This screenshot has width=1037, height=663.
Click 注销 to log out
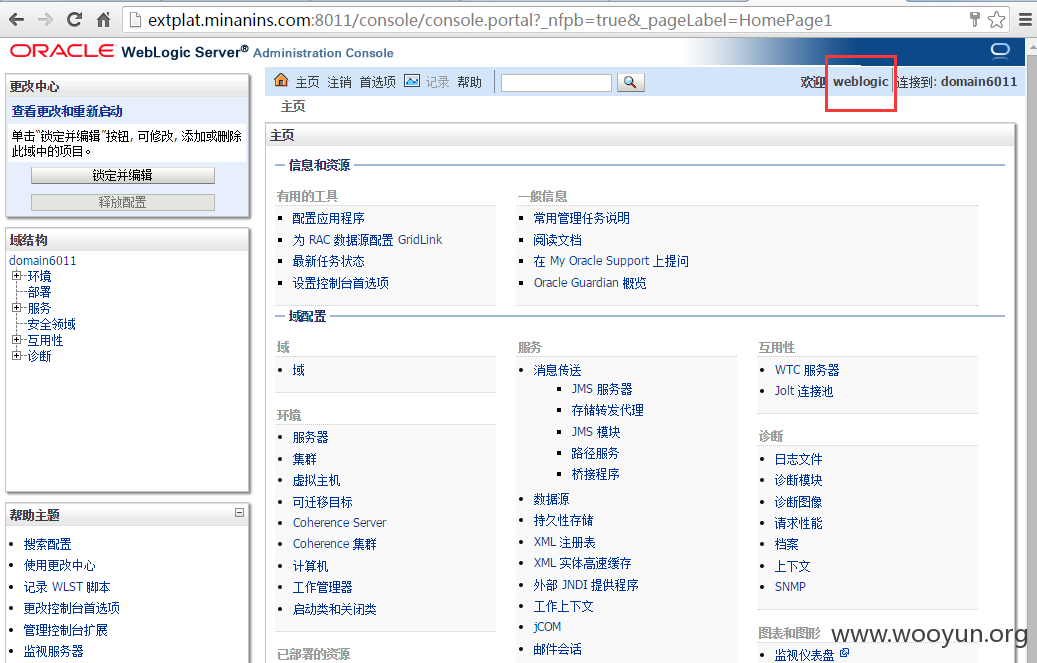(x=339, y=82)
